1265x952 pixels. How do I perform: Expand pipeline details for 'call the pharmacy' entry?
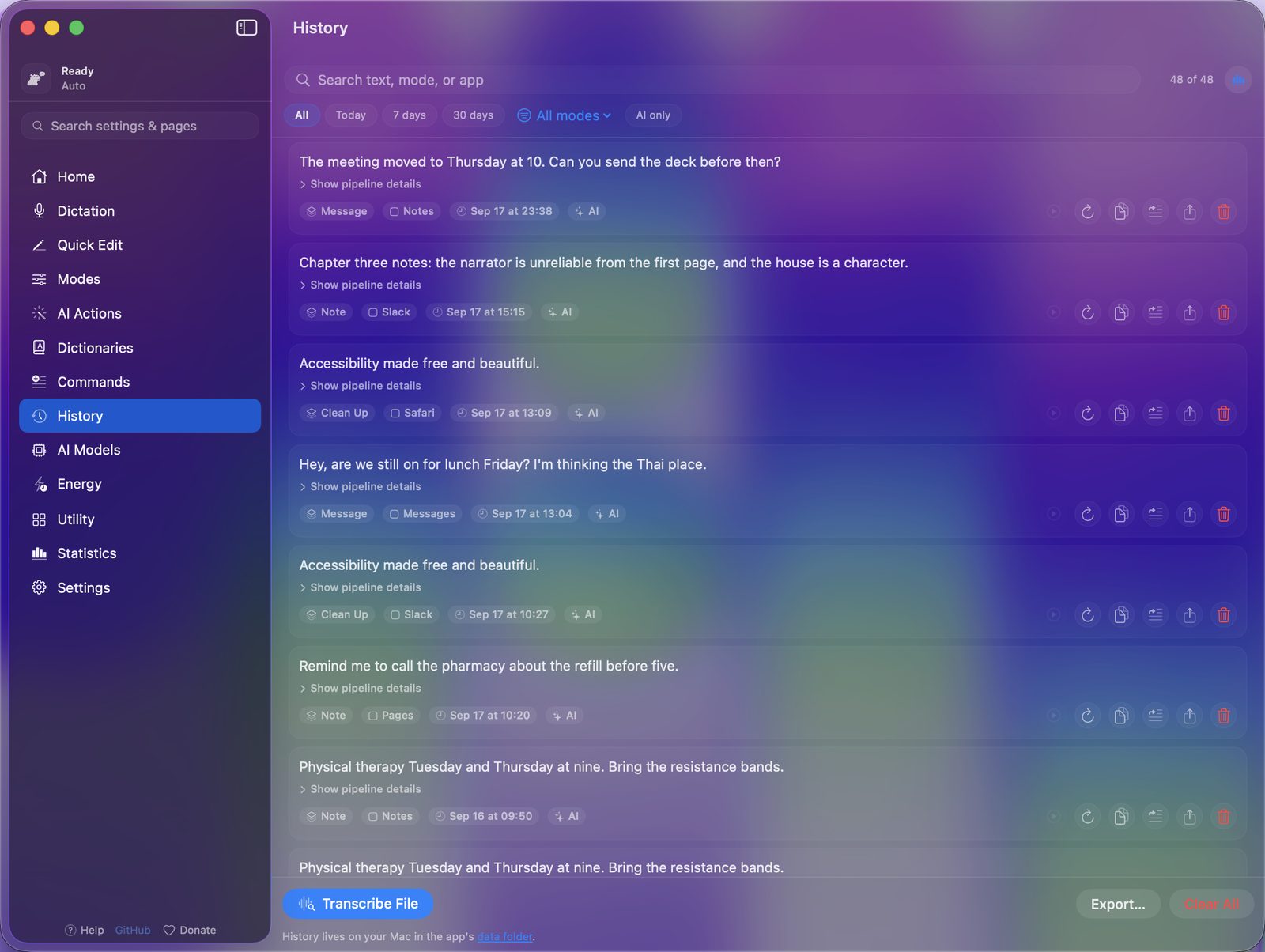click(360, 688)
